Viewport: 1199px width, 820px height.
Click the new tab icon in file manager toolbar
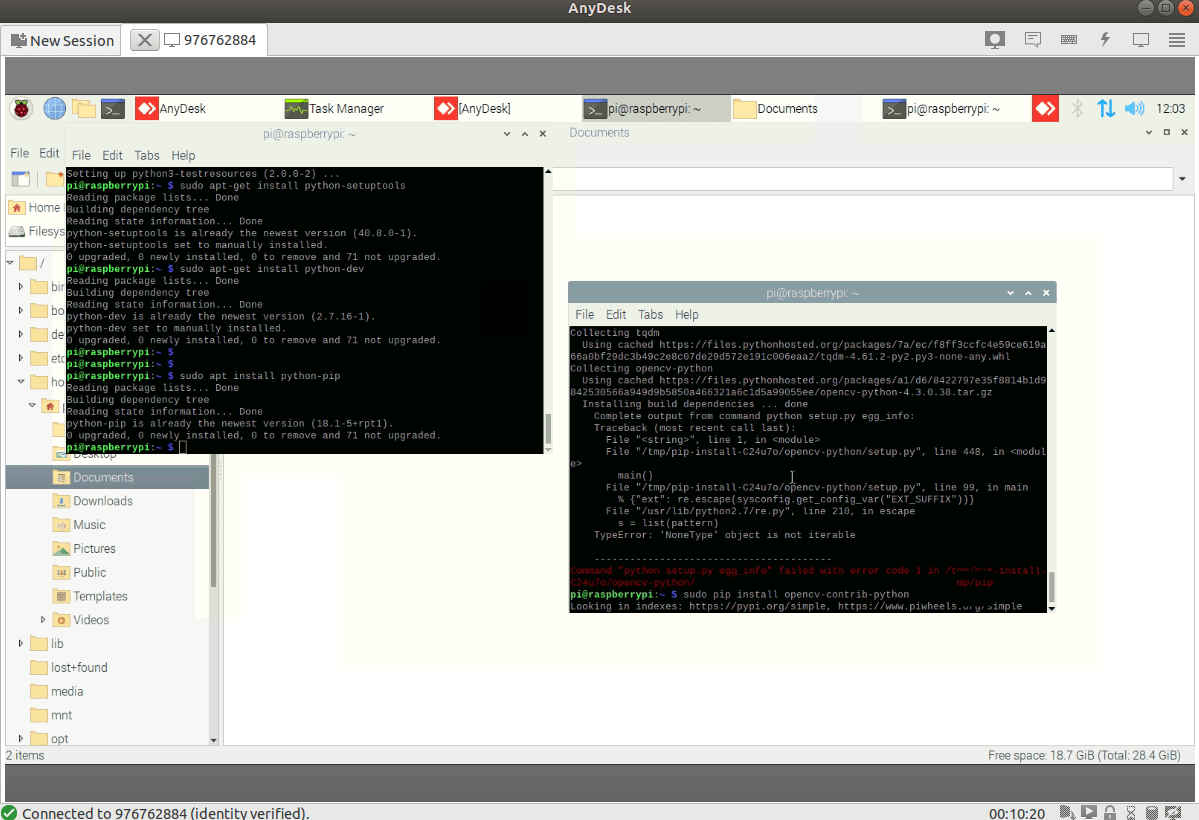(21, 178)
